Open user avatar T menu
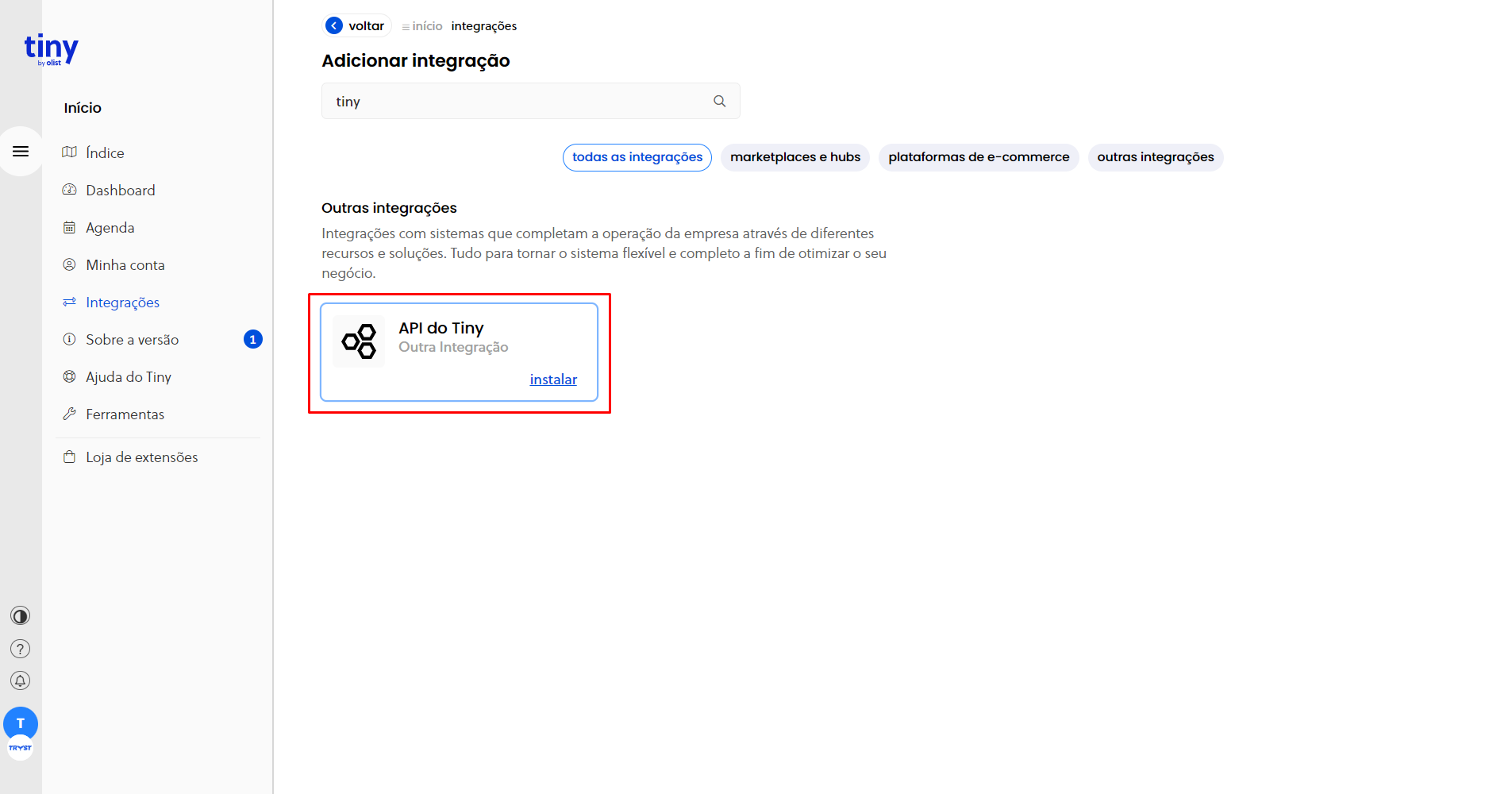Screen dimensions: 1512x794 coord(21,723)
